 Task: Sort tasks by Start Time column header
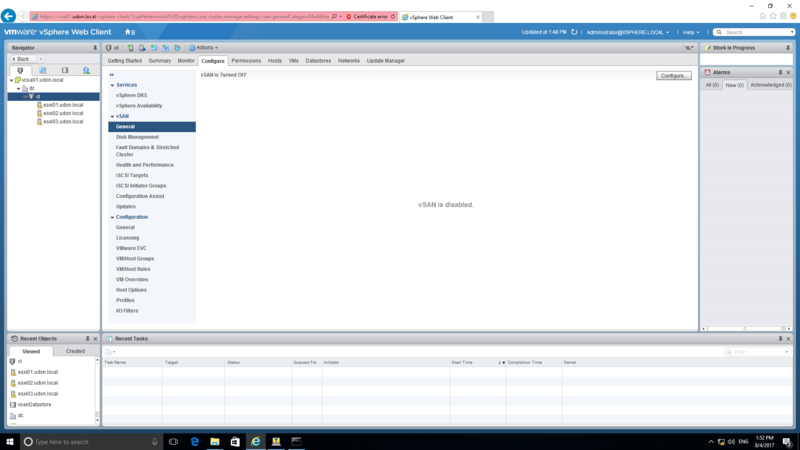pos(462,362)
